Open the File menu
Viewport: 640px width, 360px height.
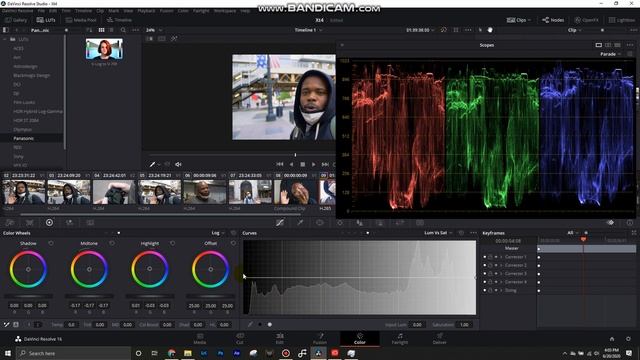tap(41, 11)
